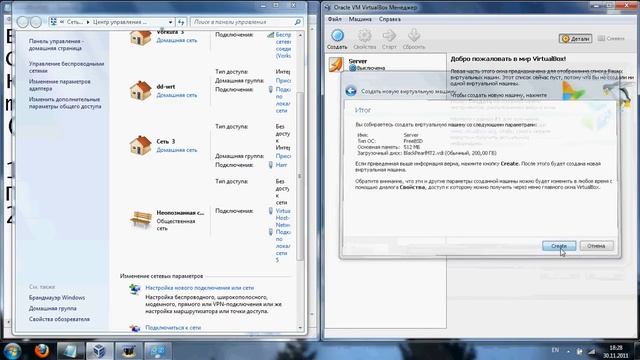The image size is (640, 360).
Task: Toggle the Детали view button
Action: point(576,38)
